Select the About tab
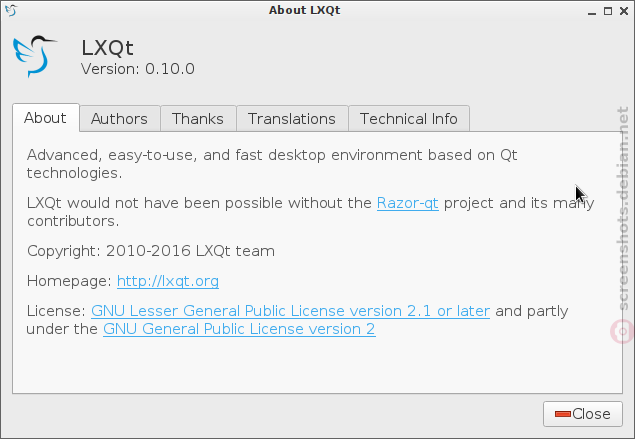Viewport: 635px width, 439px height. click(46, 118)
